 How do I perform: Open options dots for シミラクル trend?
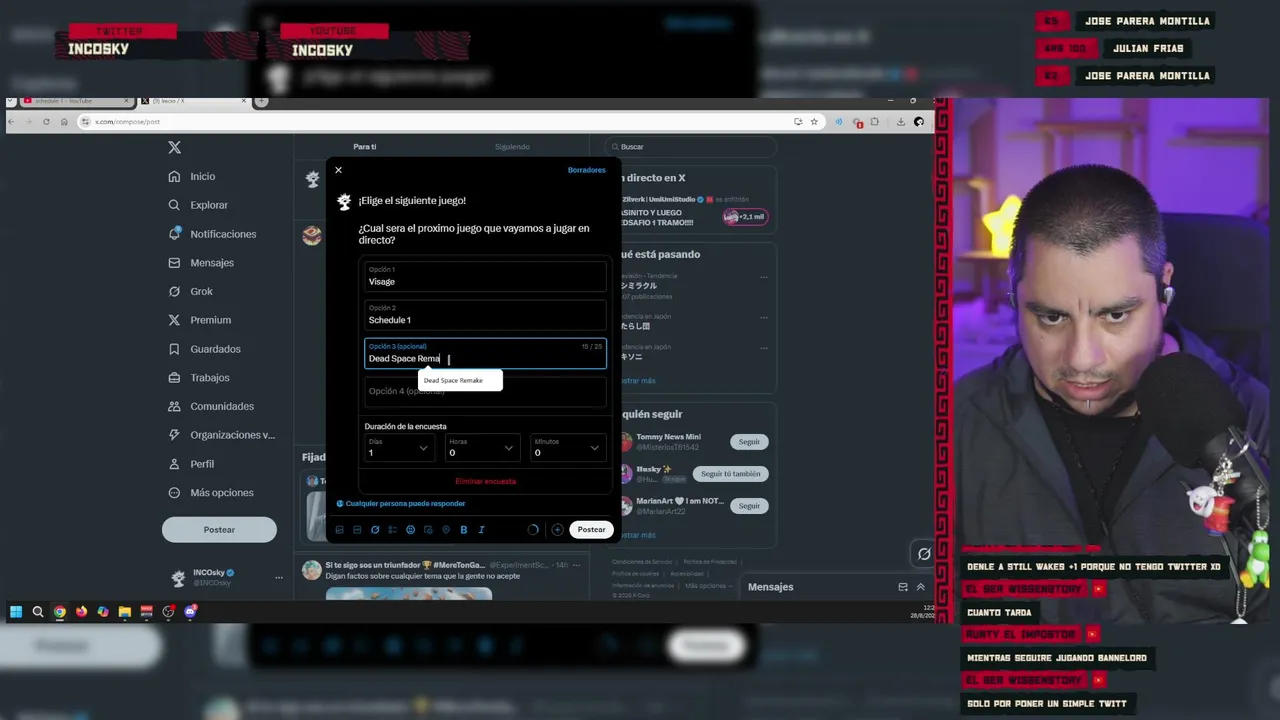point(764,277)
